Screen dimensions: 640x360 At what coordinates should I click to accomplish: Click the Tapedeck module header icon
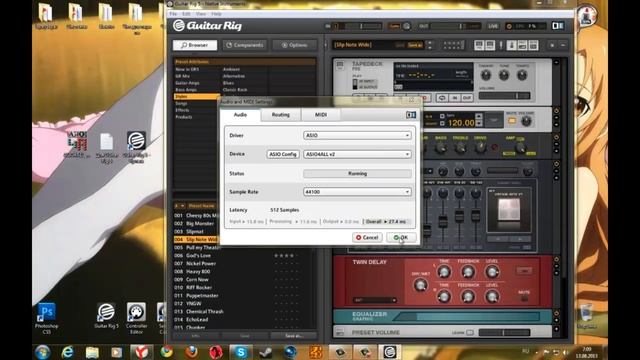340,65
